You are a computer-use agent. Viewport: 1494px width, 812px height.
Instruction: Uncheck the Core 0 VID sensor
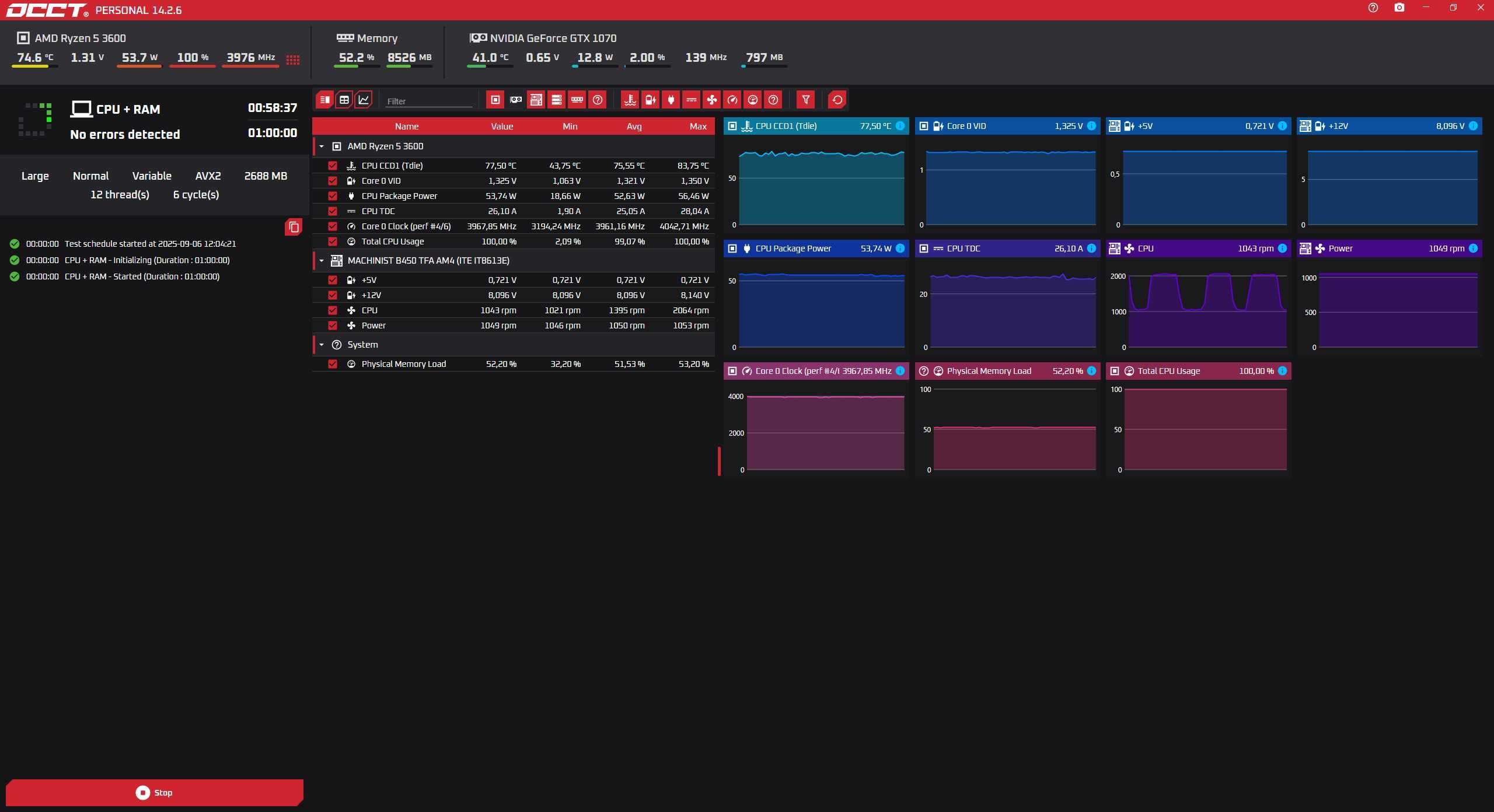(333, 181)
